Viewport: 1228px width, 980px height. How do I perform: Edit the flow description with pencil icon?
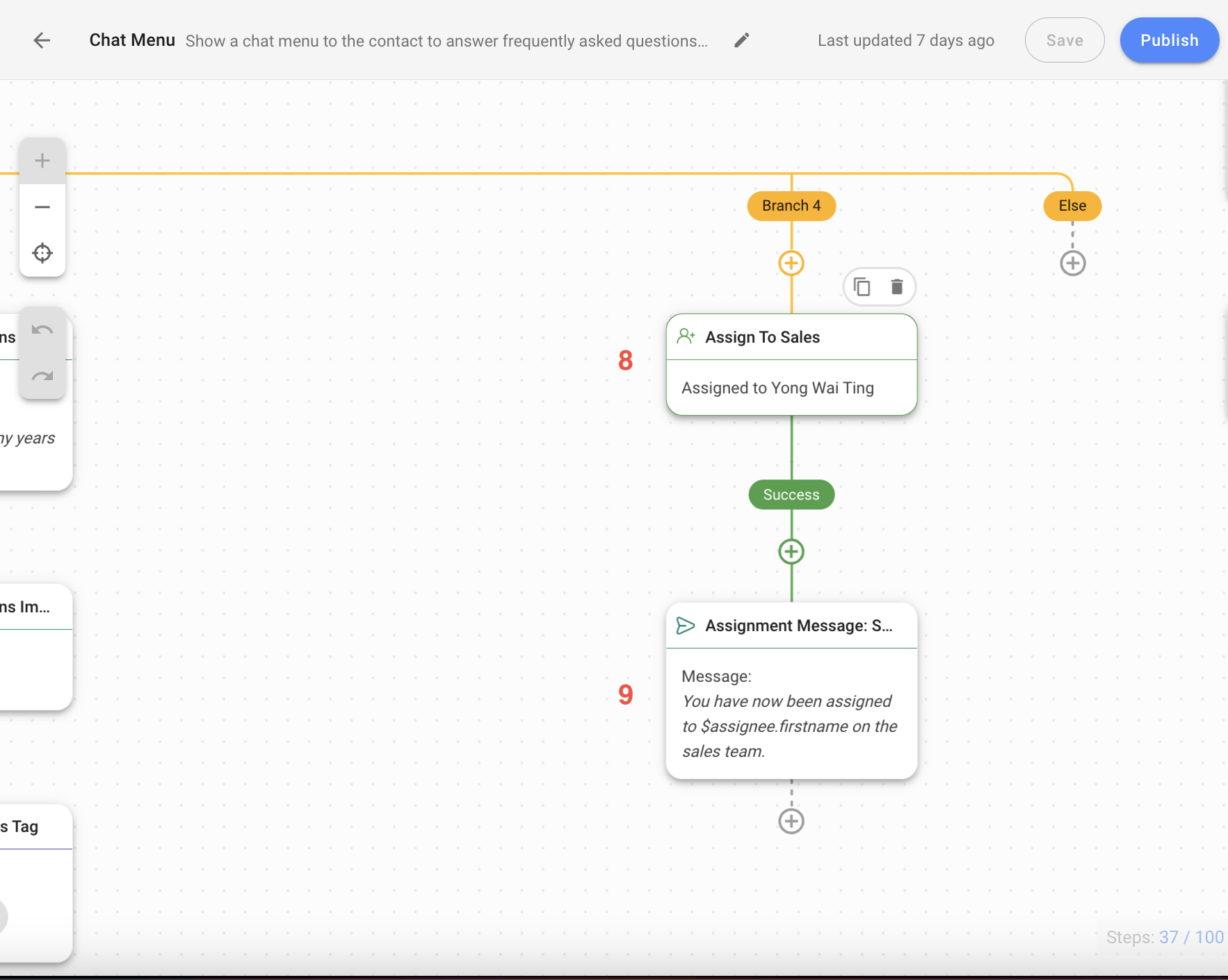click(741, 40)
